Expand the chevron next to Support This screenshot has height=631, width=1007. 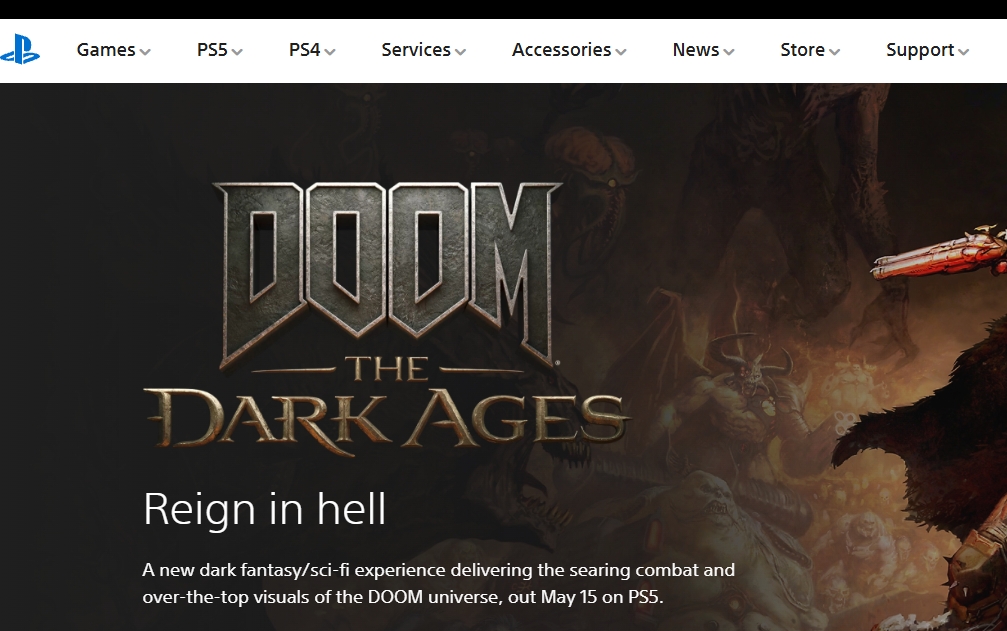963,52
